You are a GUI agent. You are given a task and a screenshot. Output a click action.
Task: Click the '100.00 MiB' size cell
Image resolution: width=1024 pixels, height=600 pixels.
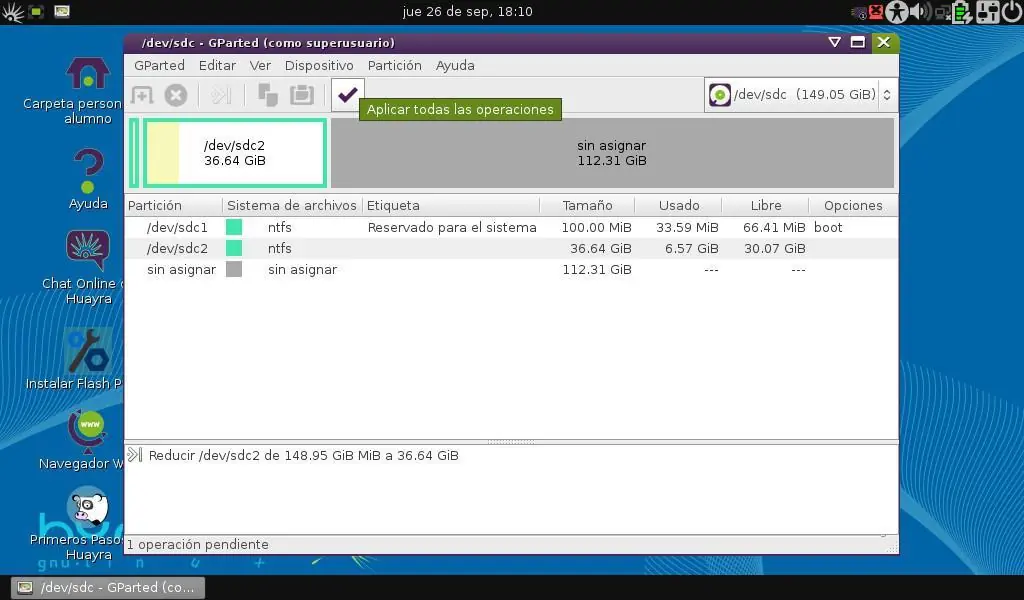(x=596, y=227)
